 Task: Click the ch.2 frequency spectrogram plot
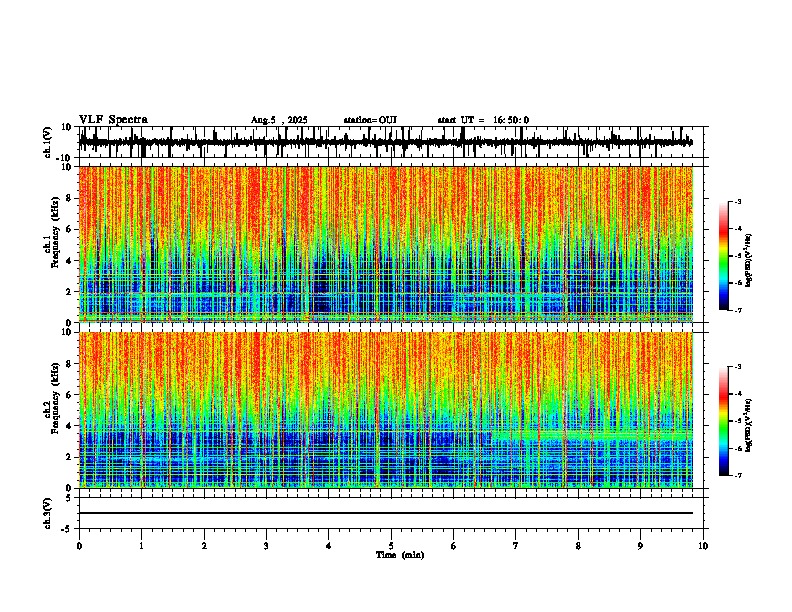pos(386,410)
